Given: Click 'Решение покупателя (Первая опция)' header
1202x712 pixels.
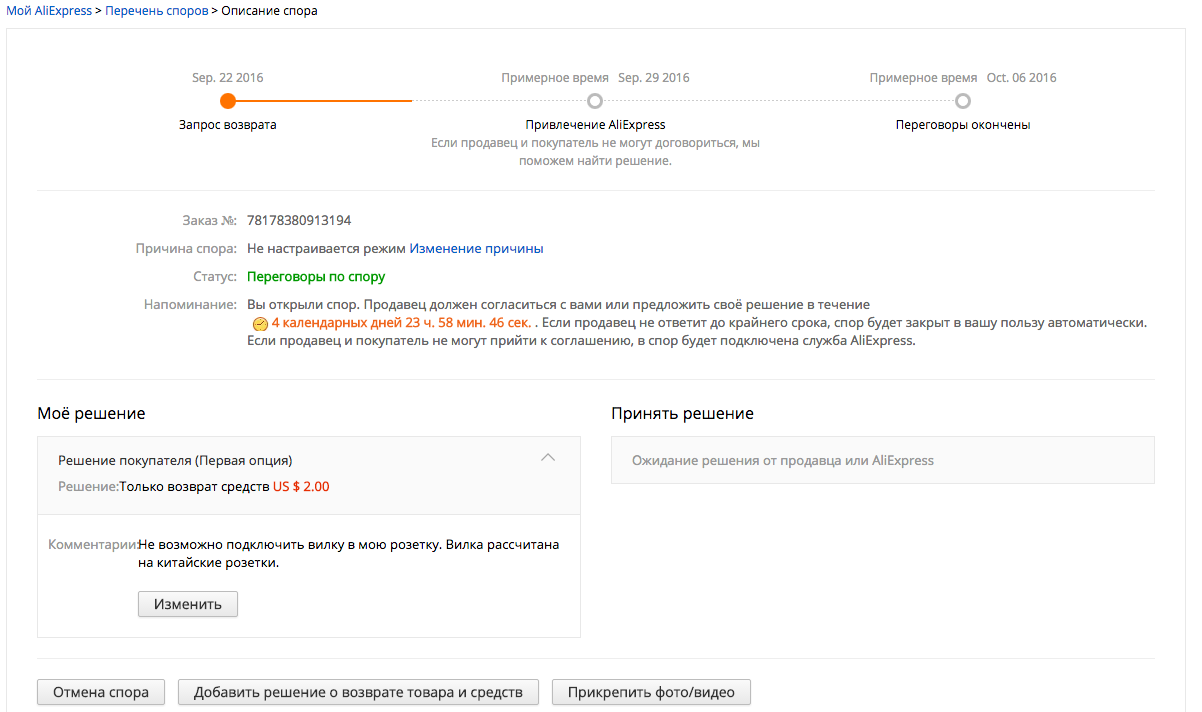Looking at the screenshot, I should 175,461.
